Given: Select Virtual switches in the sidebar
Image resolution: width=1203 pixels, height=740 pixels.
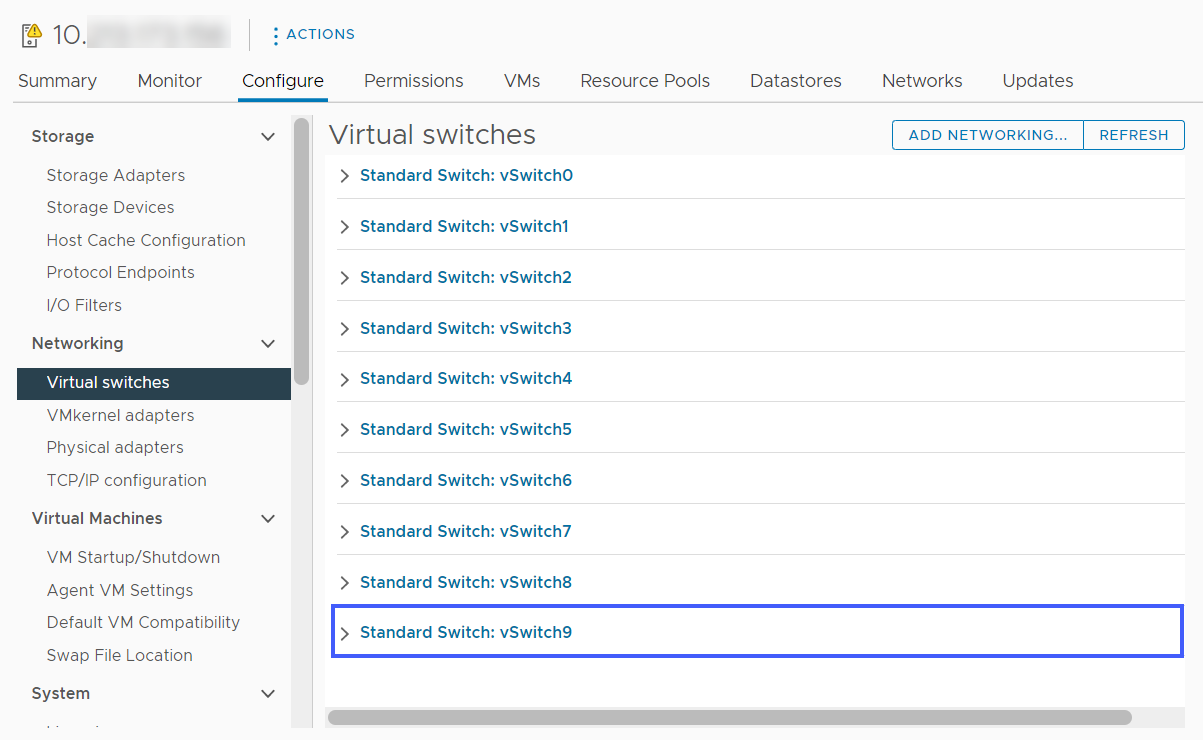Looking at the screenshot, I should 154,383.
